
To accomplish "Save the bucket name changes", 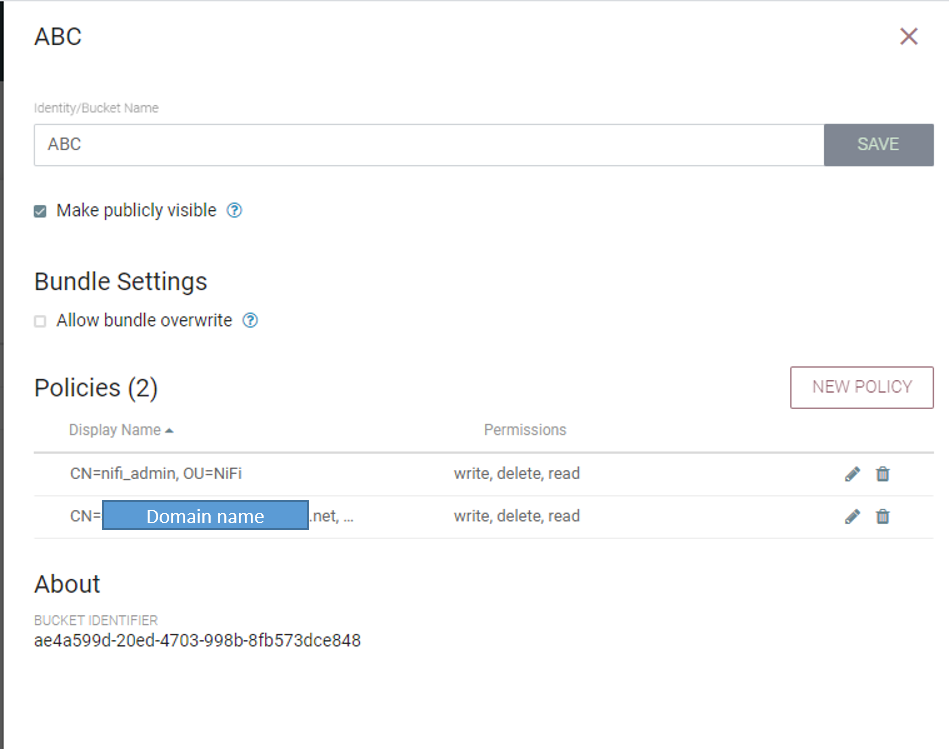I will (878, 145).
